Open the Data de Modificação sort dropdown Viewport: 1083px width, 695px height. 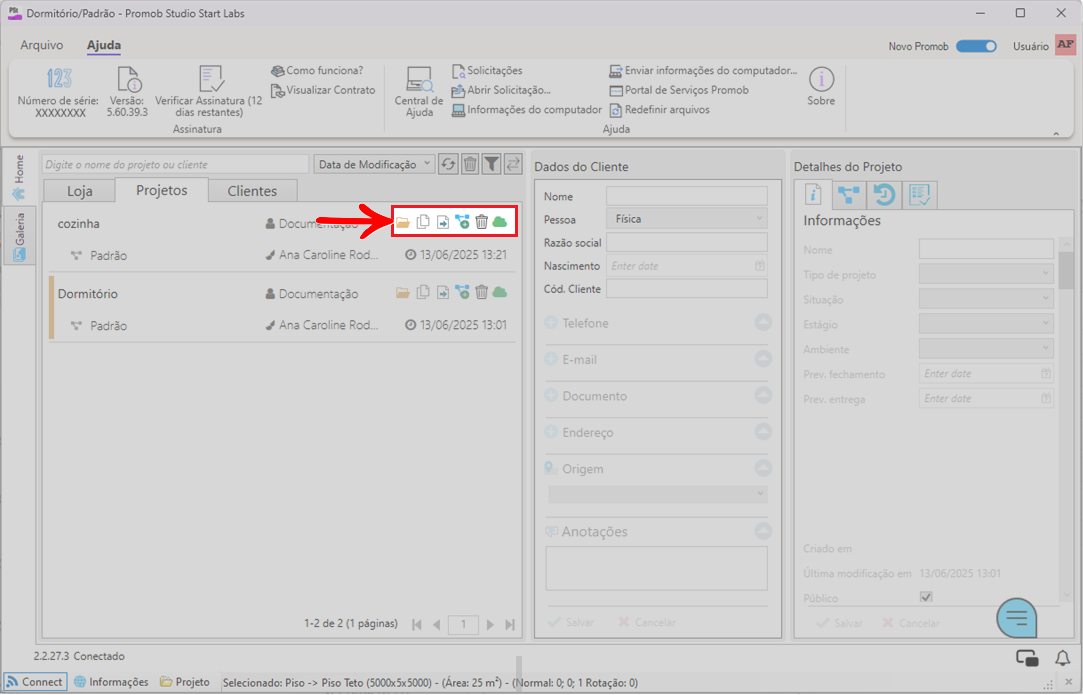[x=374, y=164]
